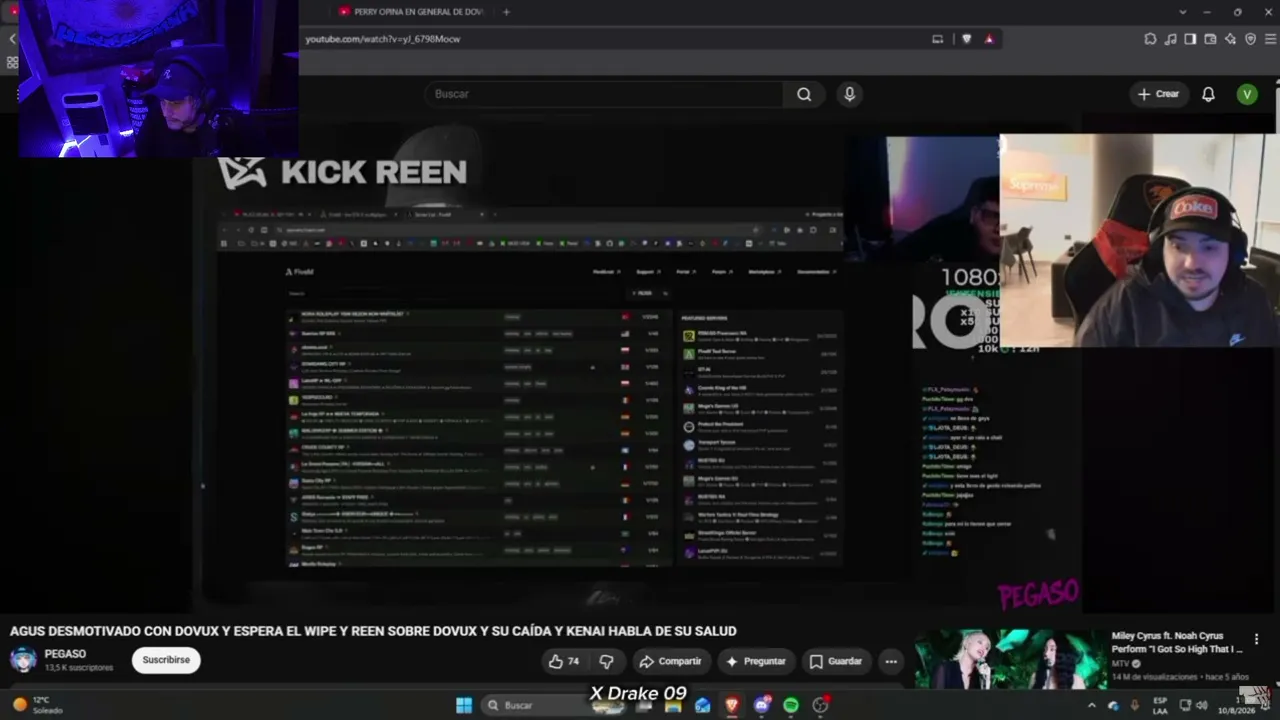Screen dimensions: 1280x720
Task: Like the video with 74 likes
Action: pos(563,661)
